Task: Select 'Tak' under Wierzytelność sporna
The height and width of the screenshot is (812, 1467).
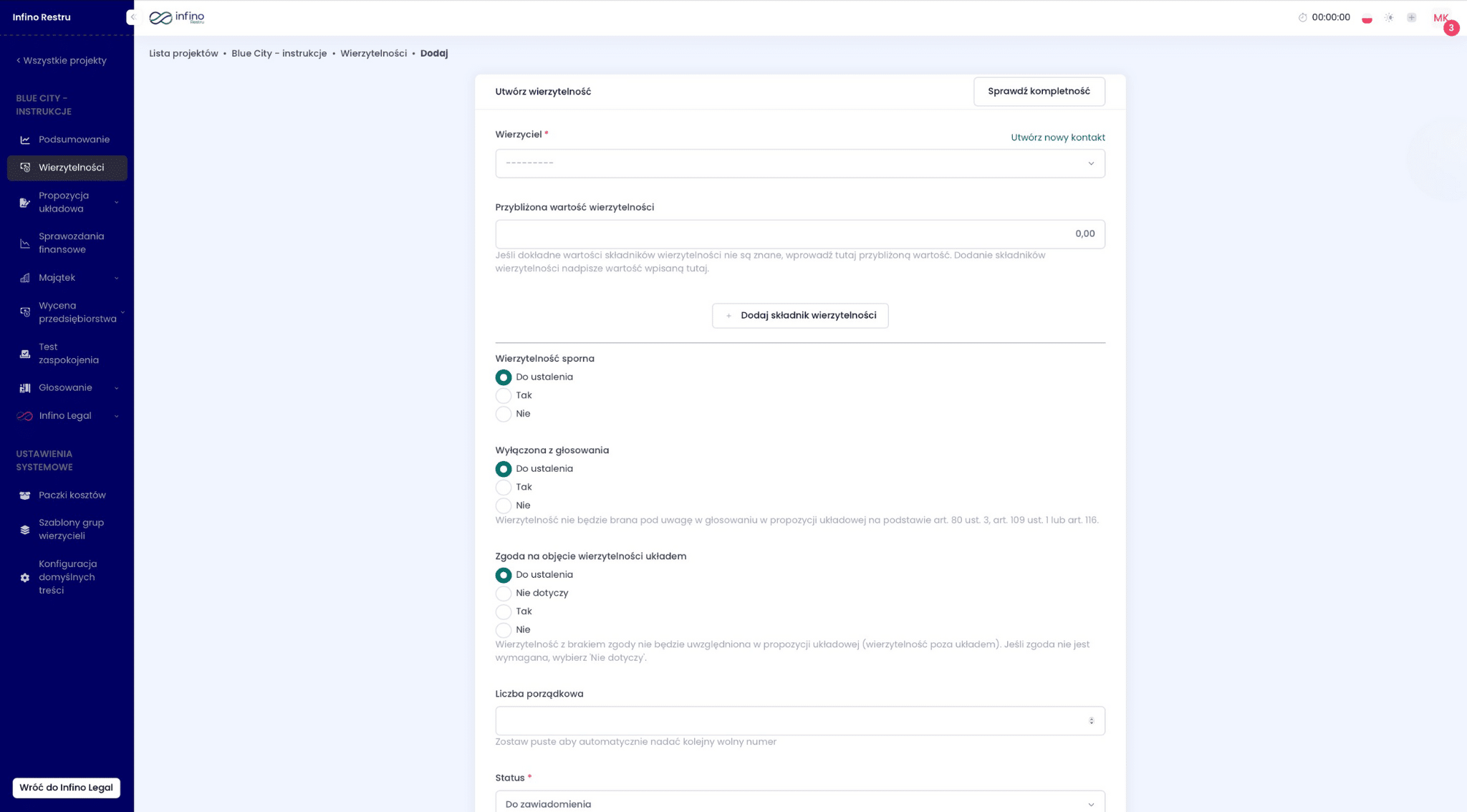Action: [504, 396]
